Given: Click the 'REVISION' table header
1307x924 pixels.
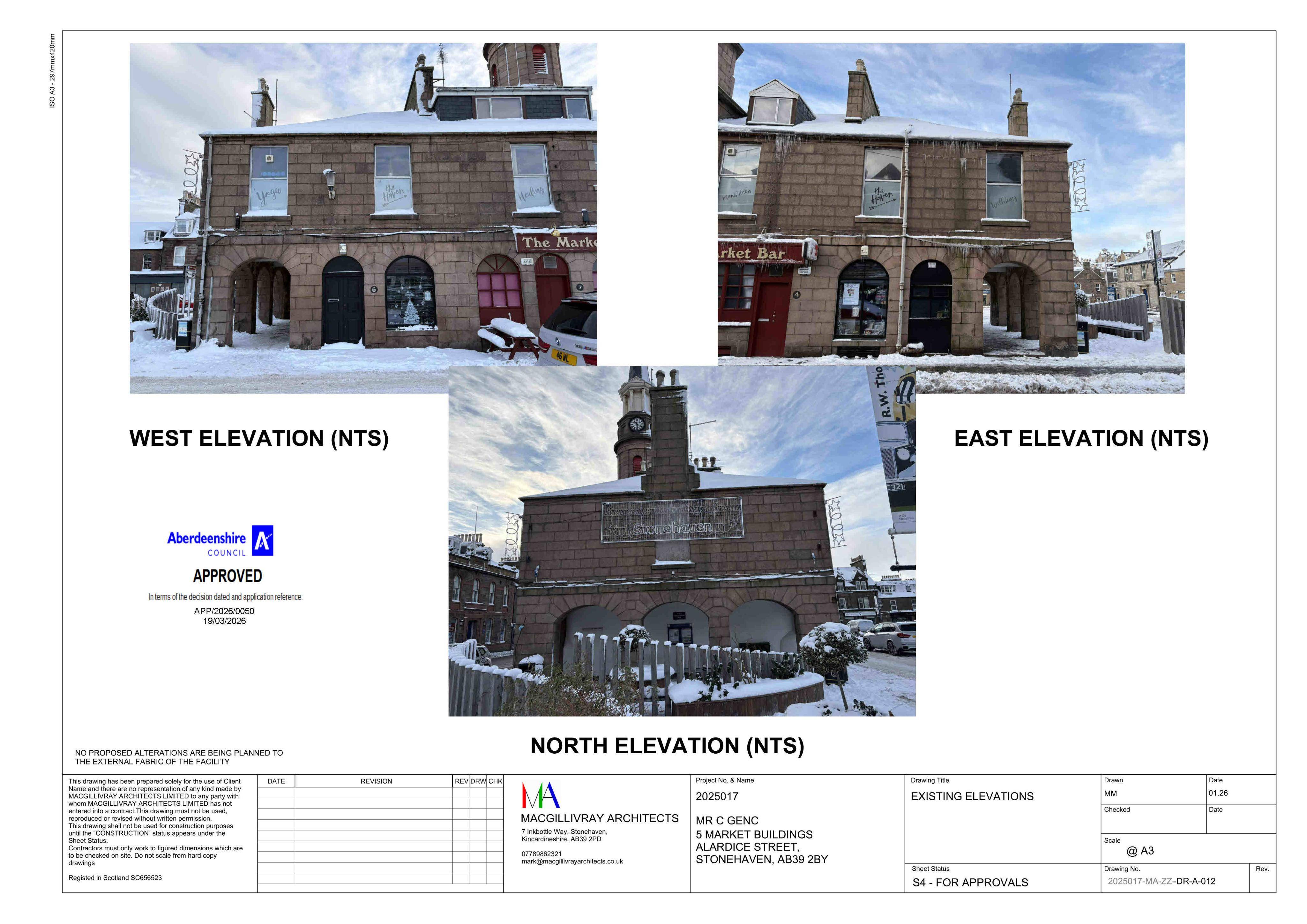Looking at the screenshot, I should 376,781.
